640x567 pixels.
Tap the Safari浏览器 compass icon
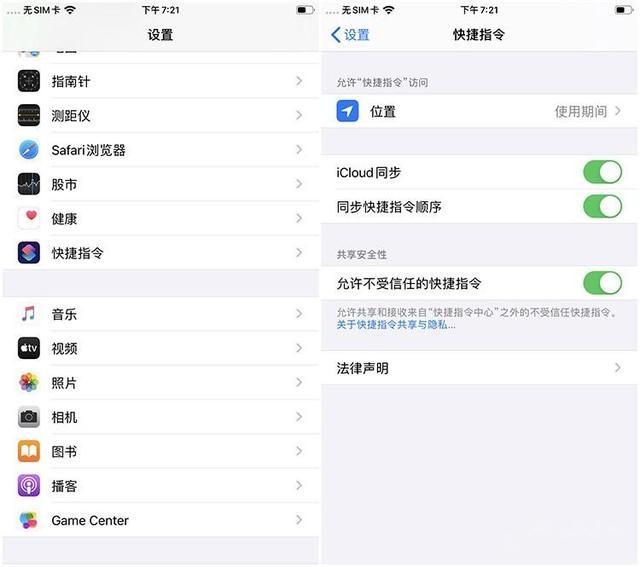[29, 150]
